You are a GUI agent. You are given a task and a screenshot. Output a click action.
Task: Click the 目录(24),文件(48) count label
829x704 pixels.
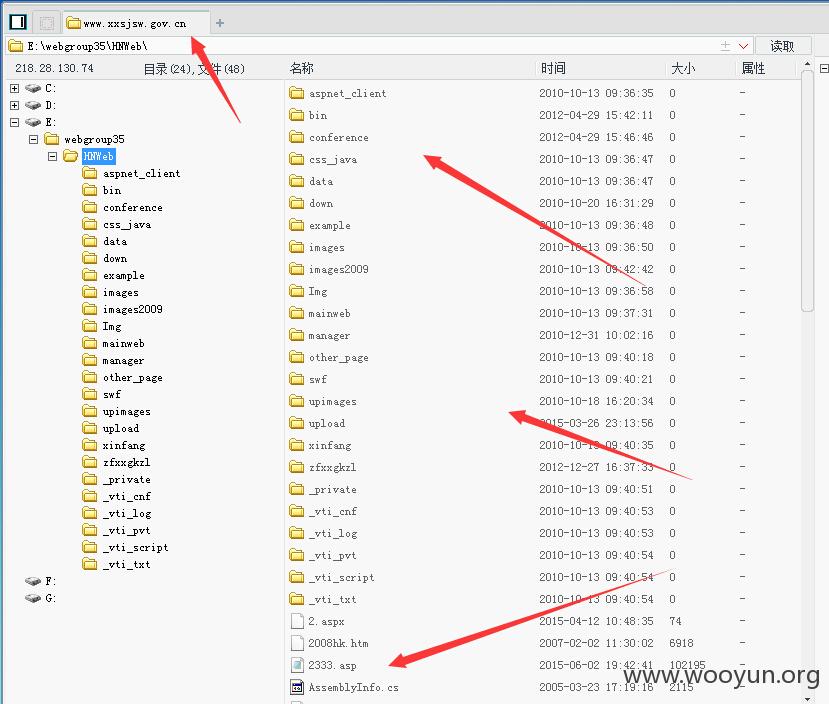coord(194,69)
